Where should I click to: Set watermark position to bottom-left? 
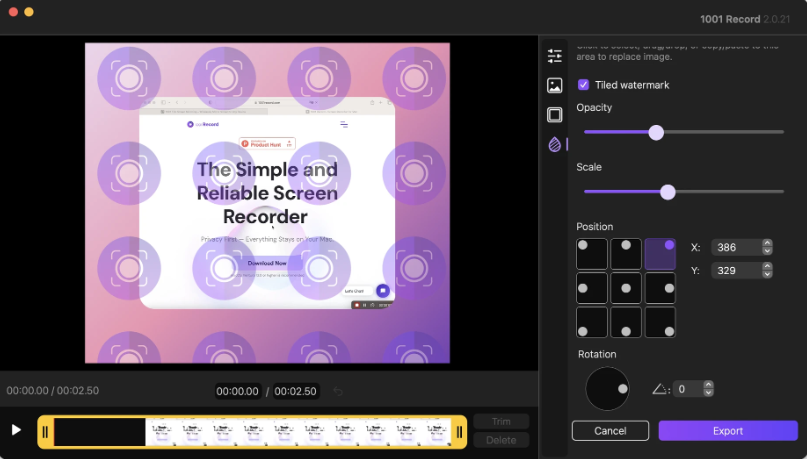pyautogui.click(x=592, y=322)
